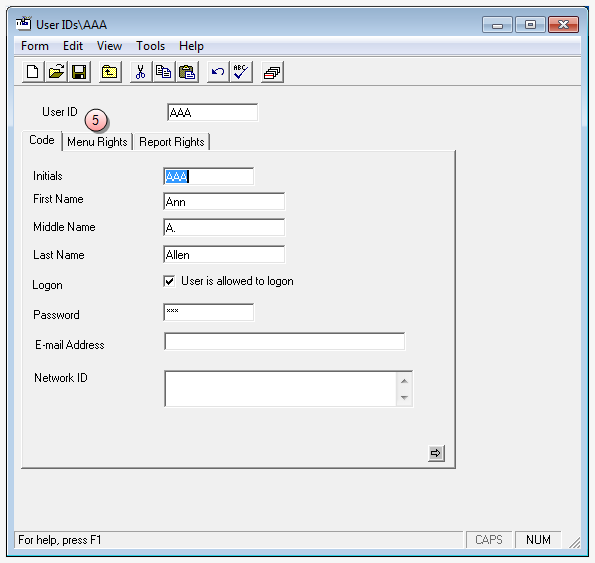This screenshot has width=595, height=563.
Task: Open the Form menu
Action: click(35, 46)
